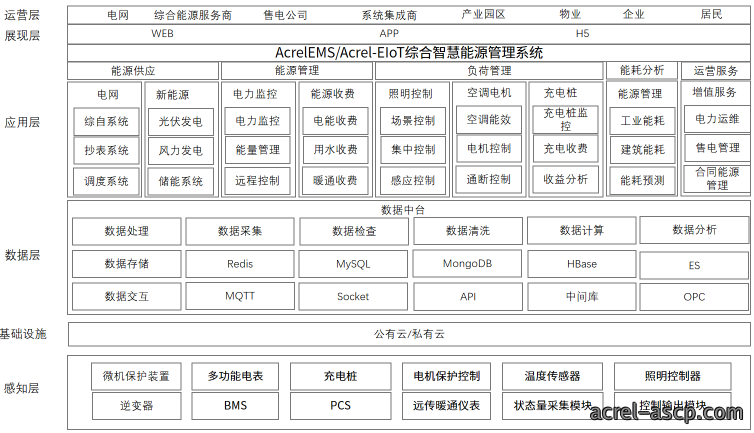Screen dimensions: 754x433
Task: Select the 合同能源管理 box
Action: tap(717, 179)
